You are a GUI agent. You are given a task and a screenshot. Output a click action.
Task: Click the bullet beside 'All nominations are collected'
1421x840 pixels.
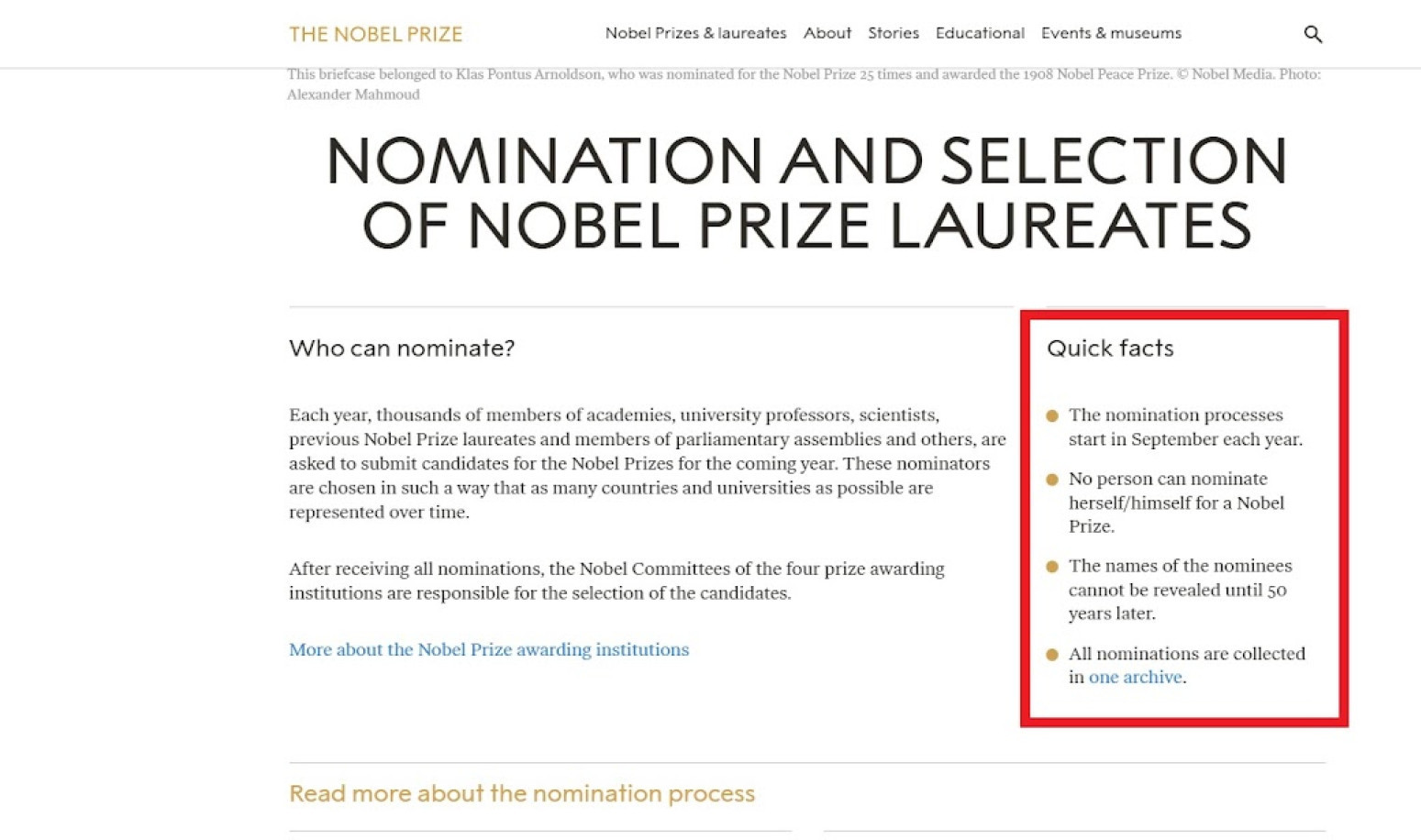point(1052,655)
